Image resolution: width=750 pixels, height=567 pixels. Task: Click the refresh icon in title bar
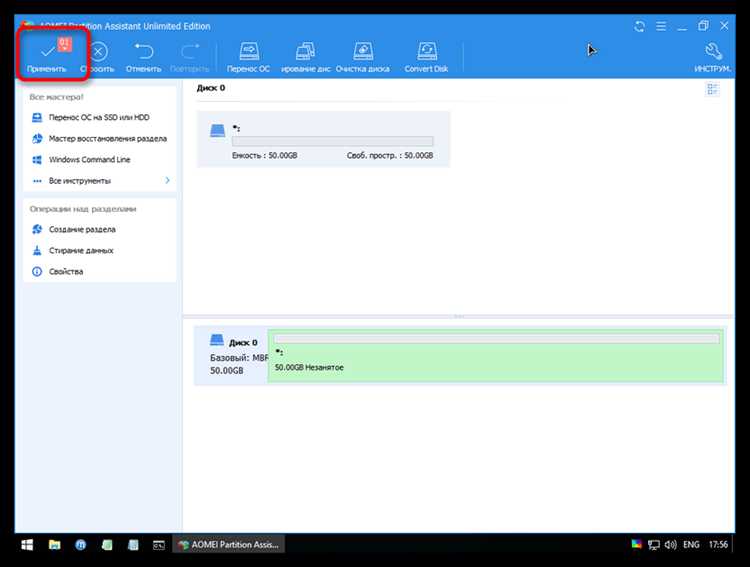click(x=640, y=26)
